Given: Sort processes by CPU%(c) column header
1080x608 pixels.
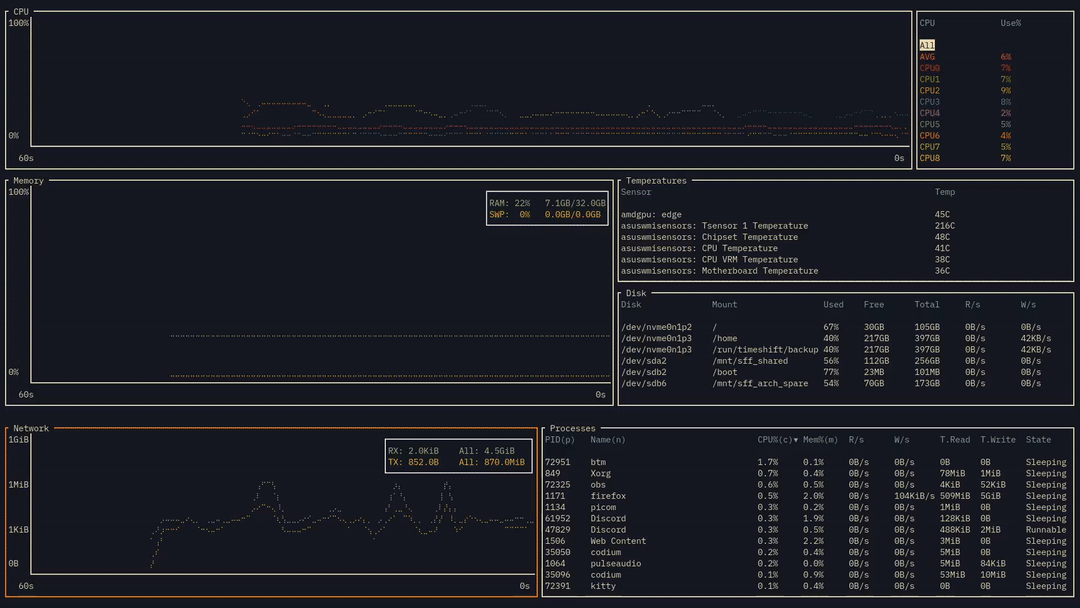Looking at the screenshot, I should (778, 440).
